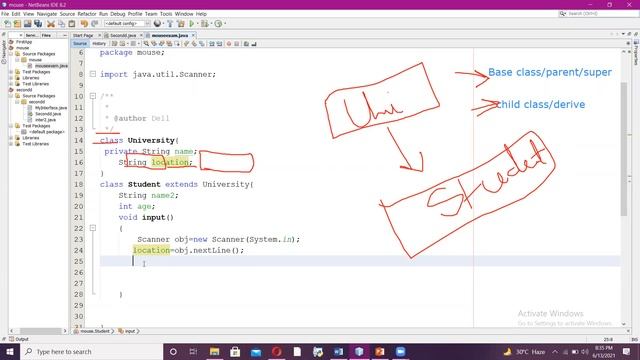640x360 pixels.
Task: Click the Copy icon in main toolbar
Action: pos(61,24)
